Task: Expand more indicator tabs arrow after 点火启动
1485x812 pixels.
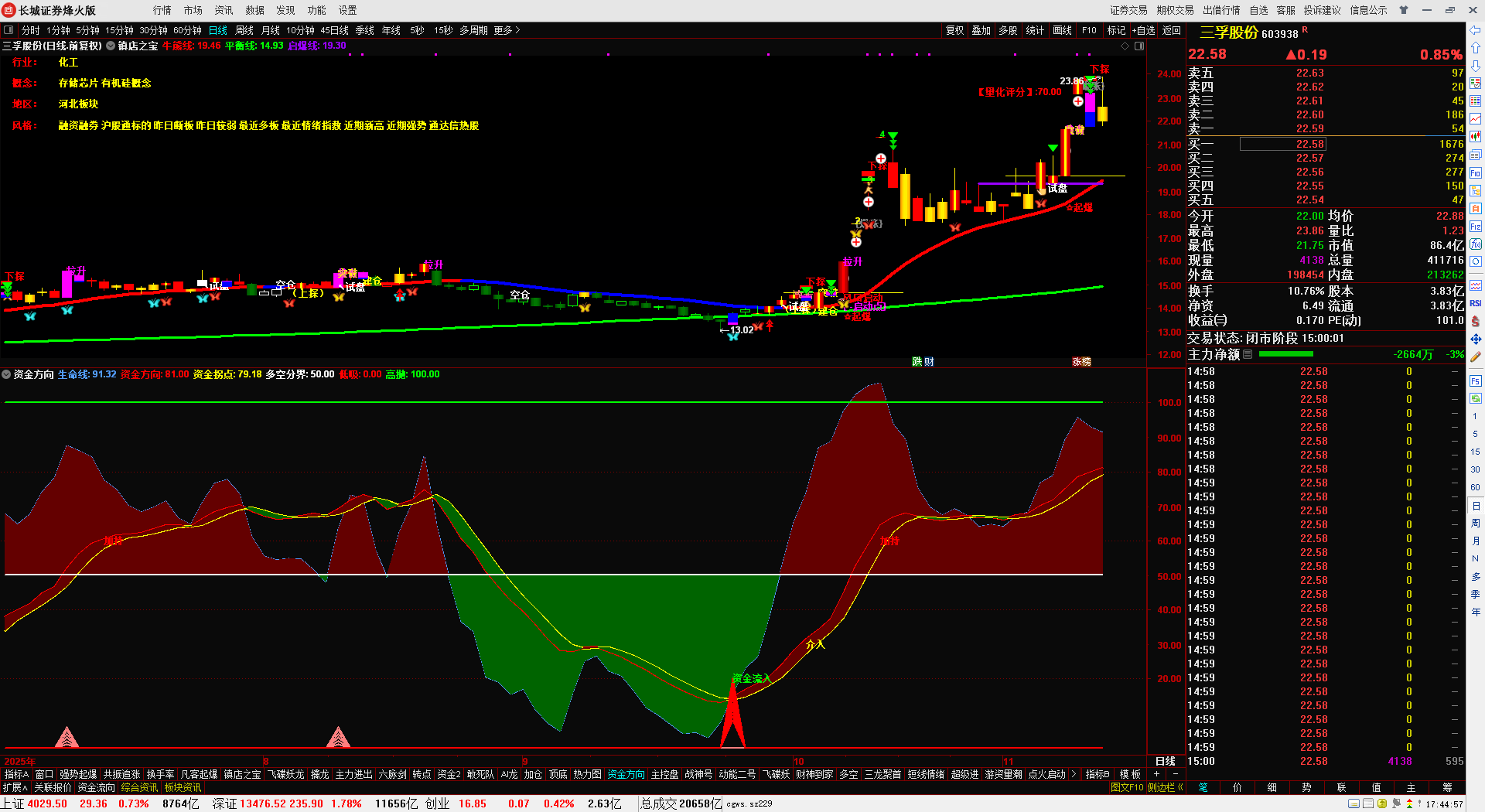Action: point(1074,774)
